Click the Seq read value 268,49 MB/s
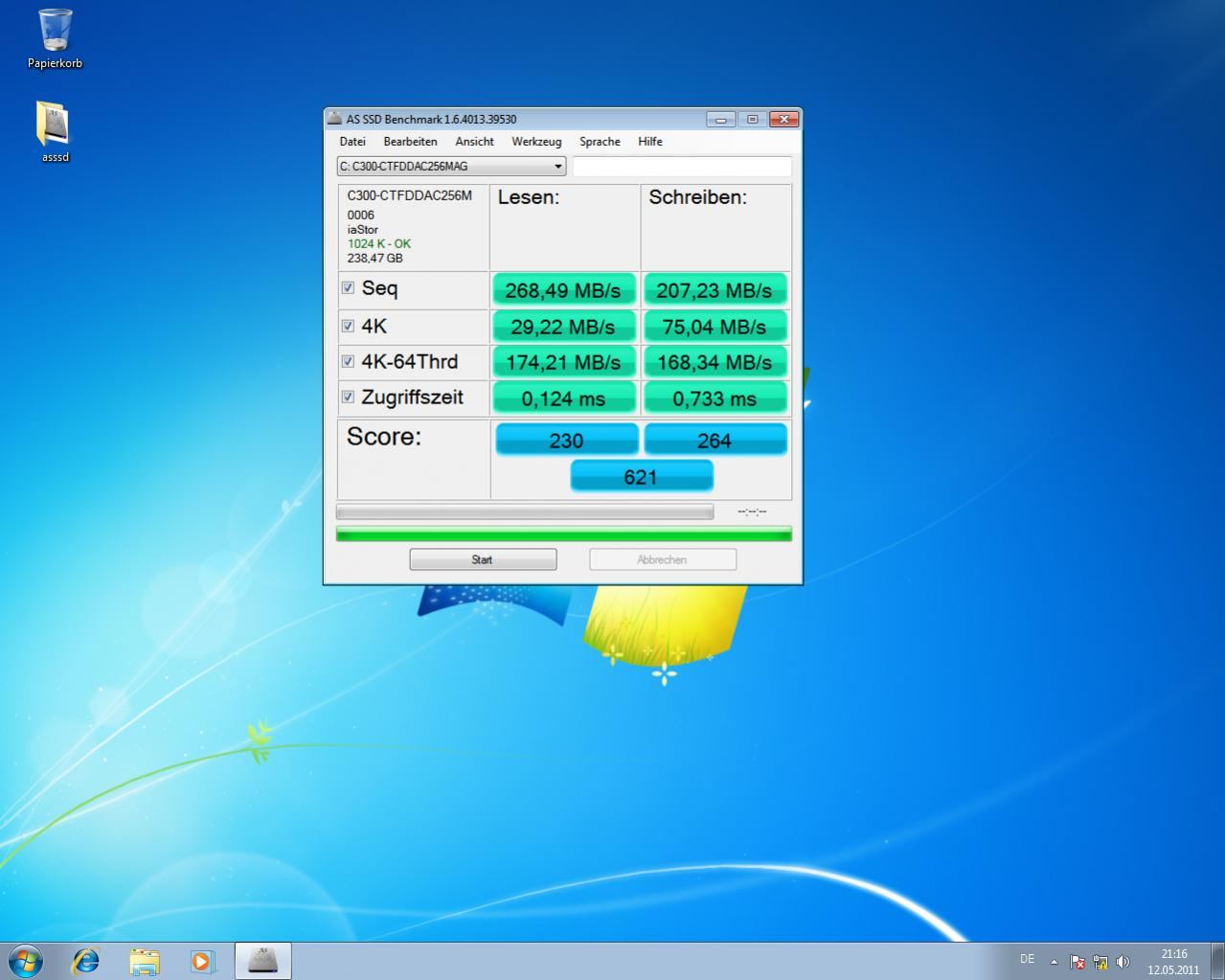Viewport: 1225px width, 980px height. (x=563, y=289)
